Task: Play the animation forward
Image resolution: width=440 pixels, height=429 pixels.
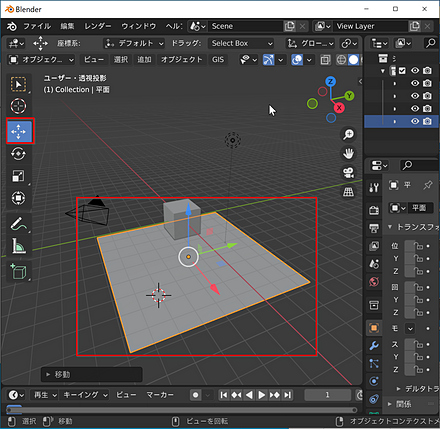Action: pos(262,395)
